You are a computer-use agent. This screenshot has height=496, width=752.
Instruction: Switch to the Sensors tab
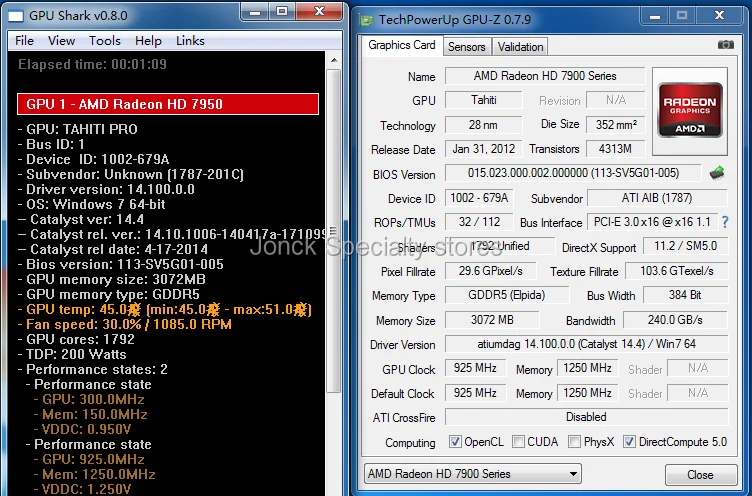[467, 47]
